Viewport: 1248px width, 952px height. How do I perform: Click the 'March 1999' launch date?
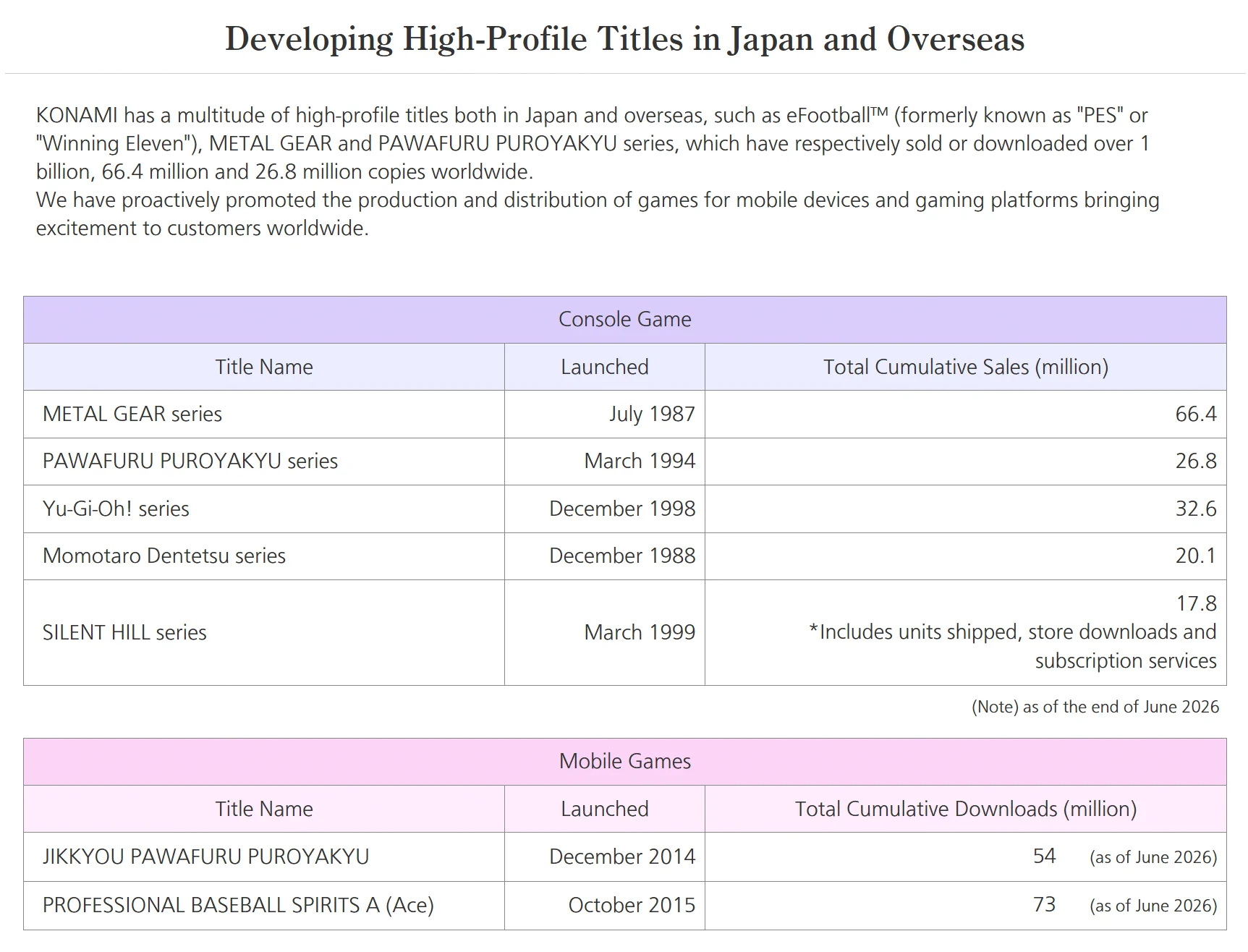pos(640,632)
